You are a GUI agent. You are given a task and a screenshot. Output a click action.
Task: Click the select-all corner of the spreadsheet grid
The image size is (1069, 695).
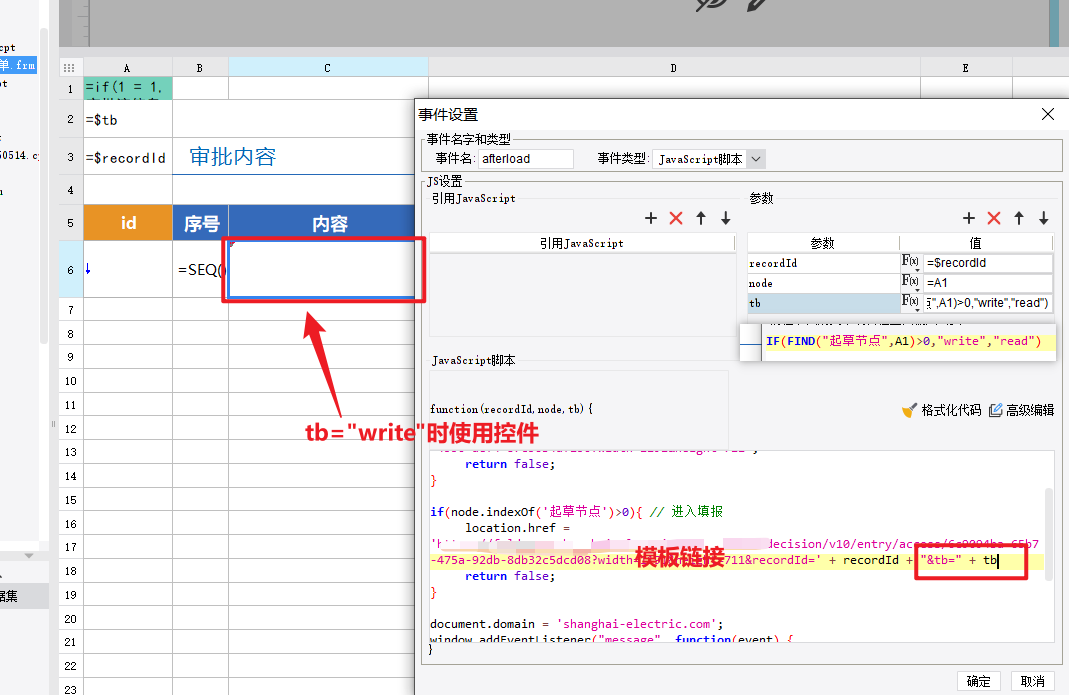point(69,68)
